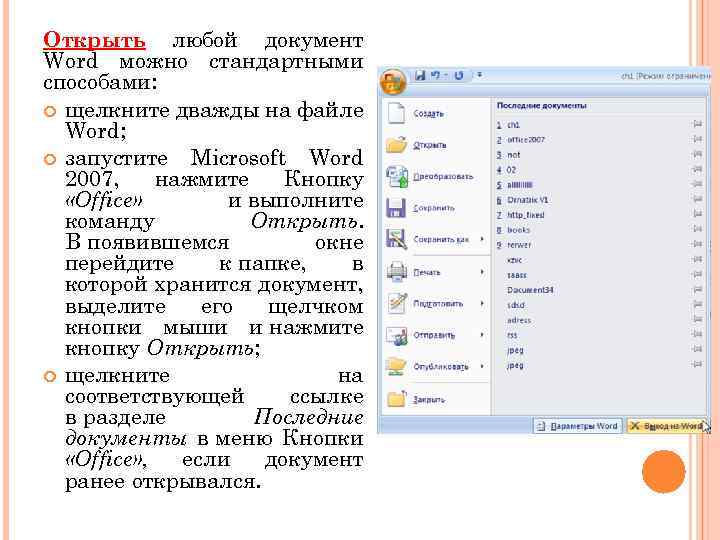
Task: Expand the Отправить submenu arrow
Action: tap(482, 335)
